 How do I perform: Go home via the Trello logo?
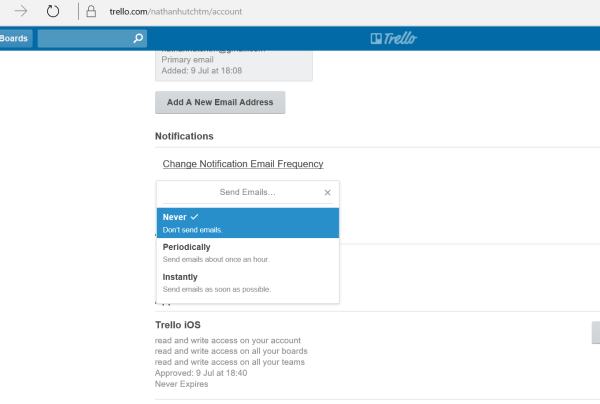(x=393, y=39)
